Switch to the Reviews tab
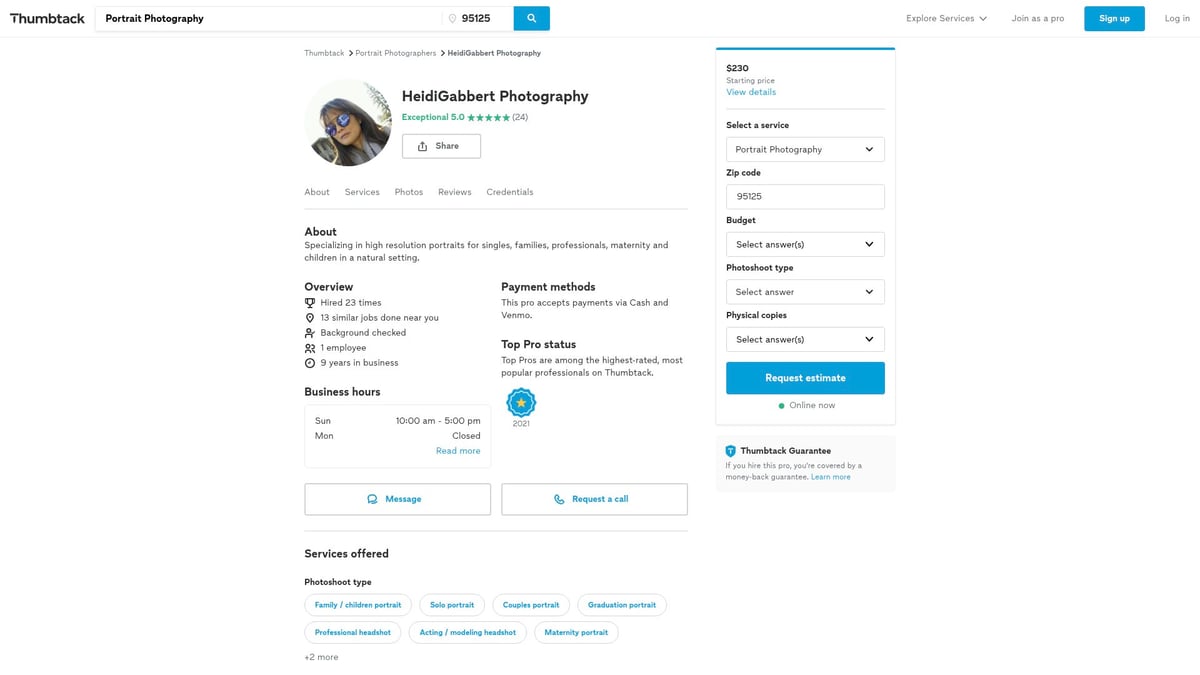Image resolution: width=1200 pixels, height=675 pixels. click(454, 192)
